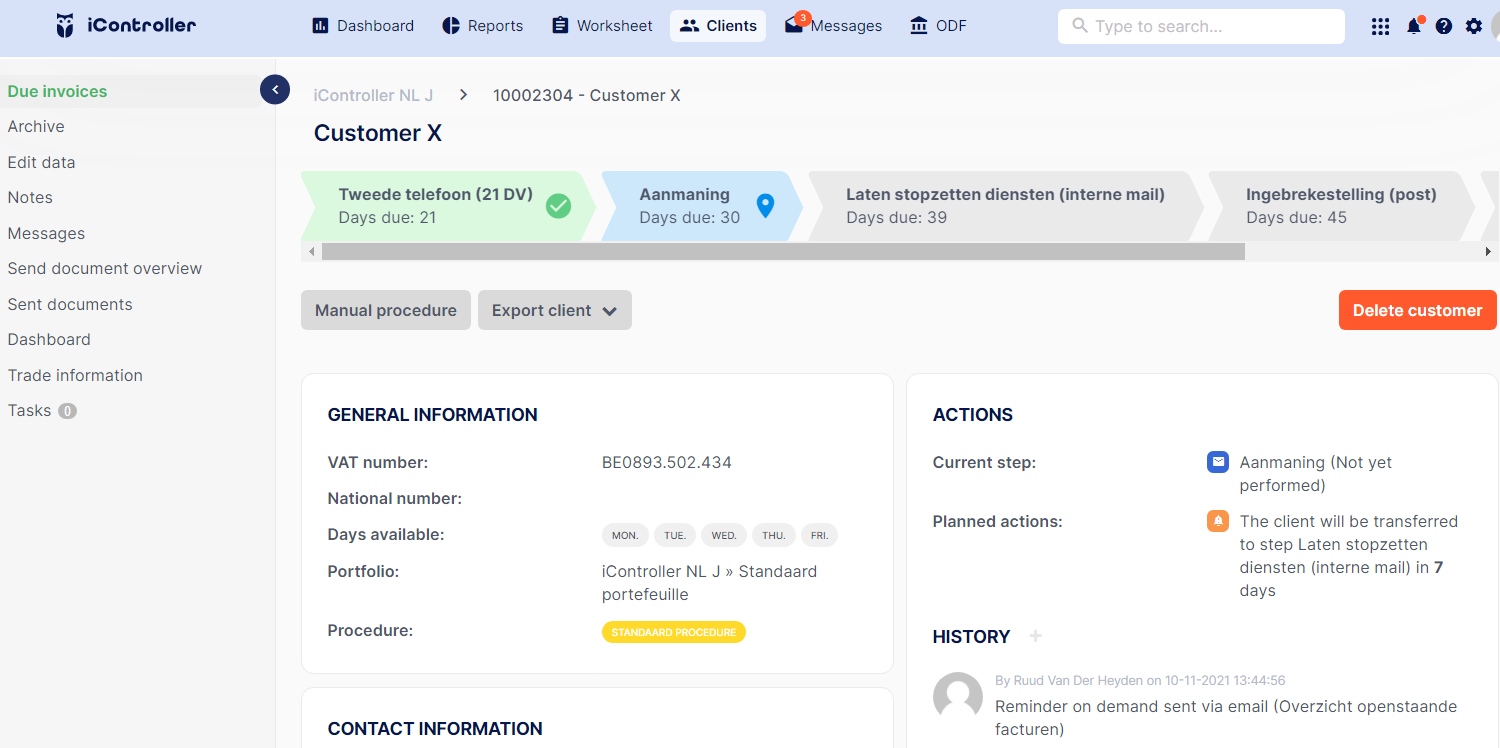Open the settings gear icon

(x=1474, y=26)
